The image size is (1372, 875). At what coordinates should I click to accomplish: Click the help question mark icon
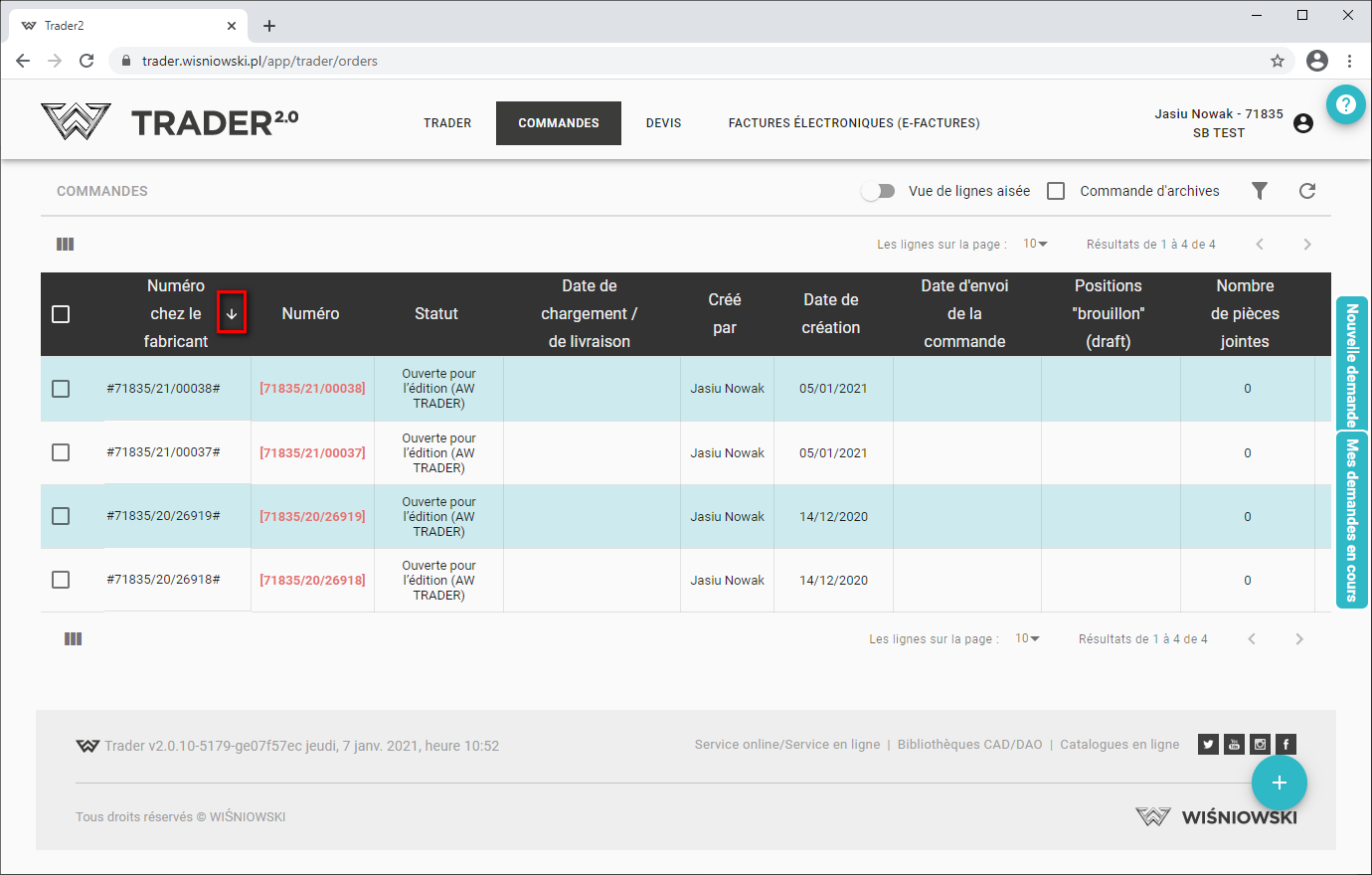[1345, 104]
